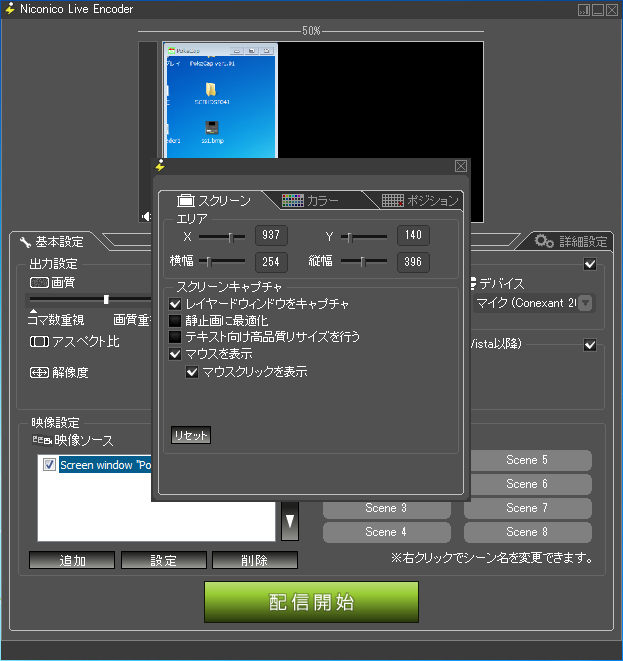Screen dimensions: 623x661
Task: Click the 解像度 resolution icon
Action: [x=39, y=373]
